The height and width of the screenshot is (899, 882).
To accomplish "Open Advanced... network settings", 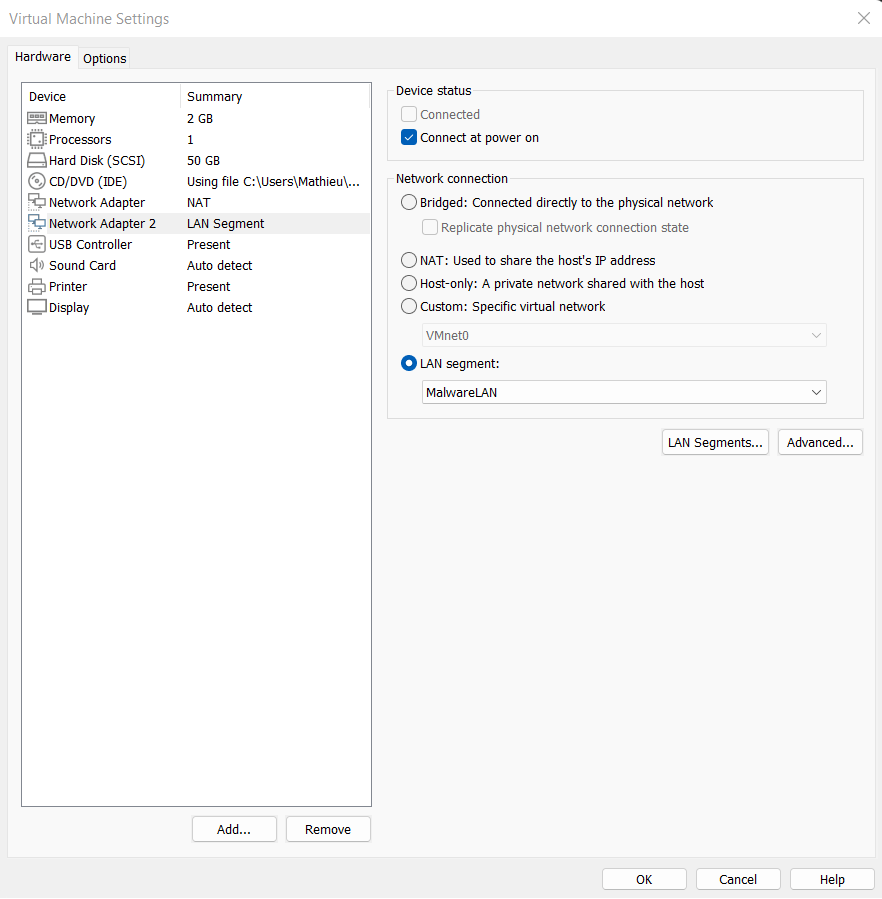I will click(820, 442).
